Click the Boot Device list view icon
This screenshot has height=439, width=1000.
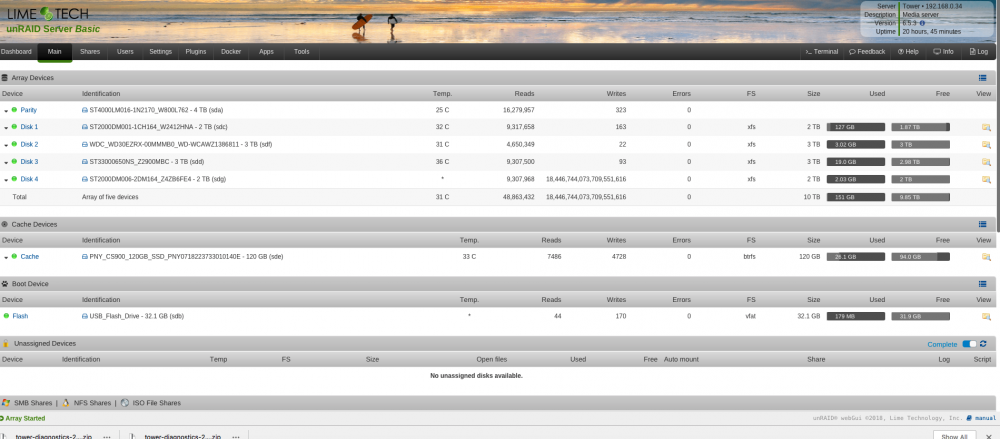[982, 284]
